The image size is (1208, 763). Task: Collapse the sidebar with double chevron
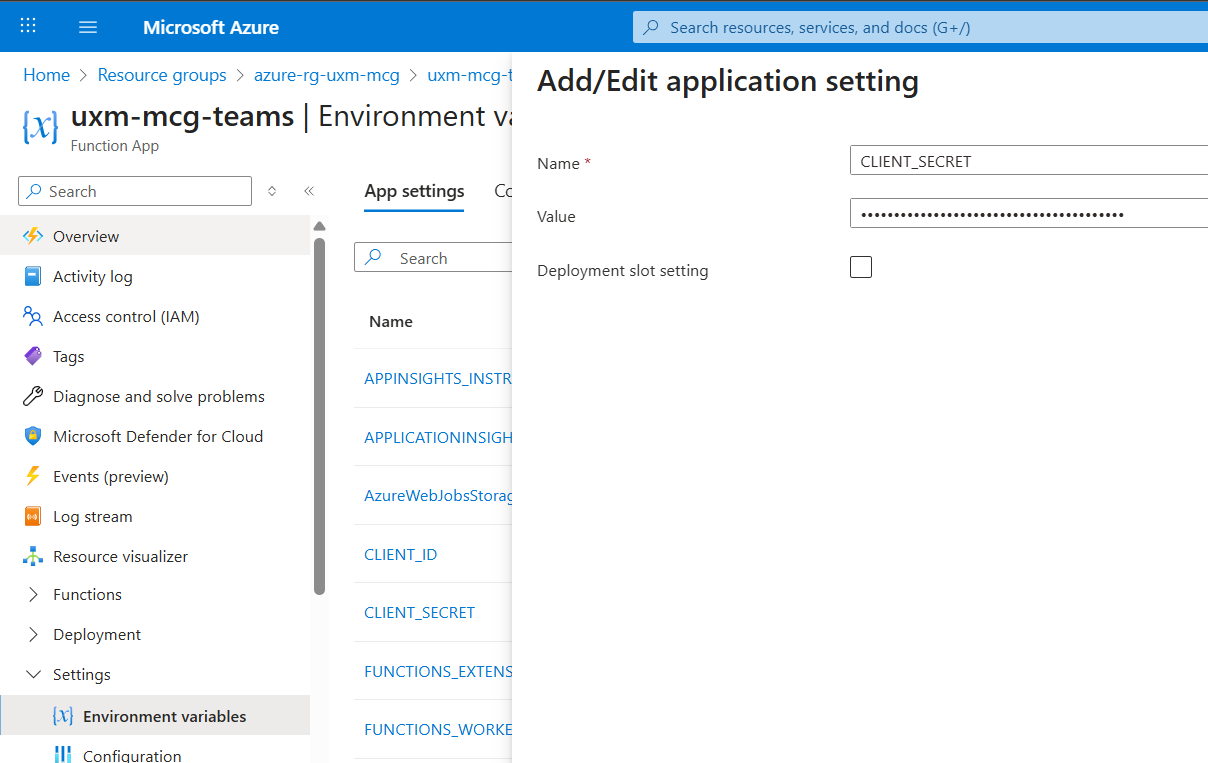click(x=309, y=191)
